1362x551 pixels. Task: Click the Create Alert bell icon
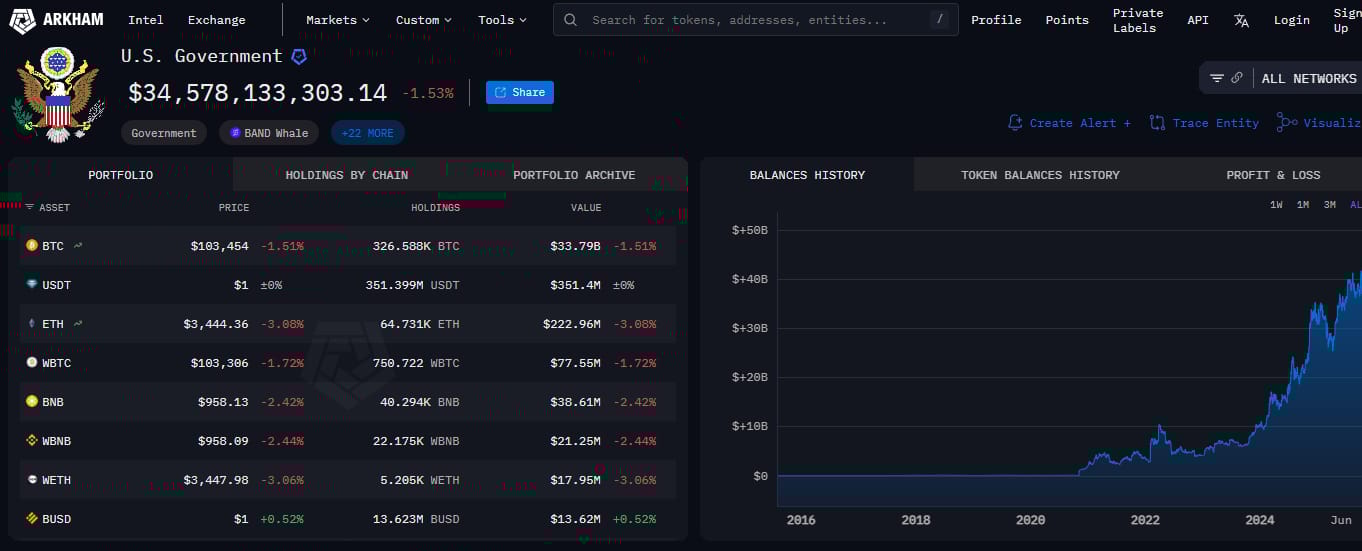[1015, 122]
